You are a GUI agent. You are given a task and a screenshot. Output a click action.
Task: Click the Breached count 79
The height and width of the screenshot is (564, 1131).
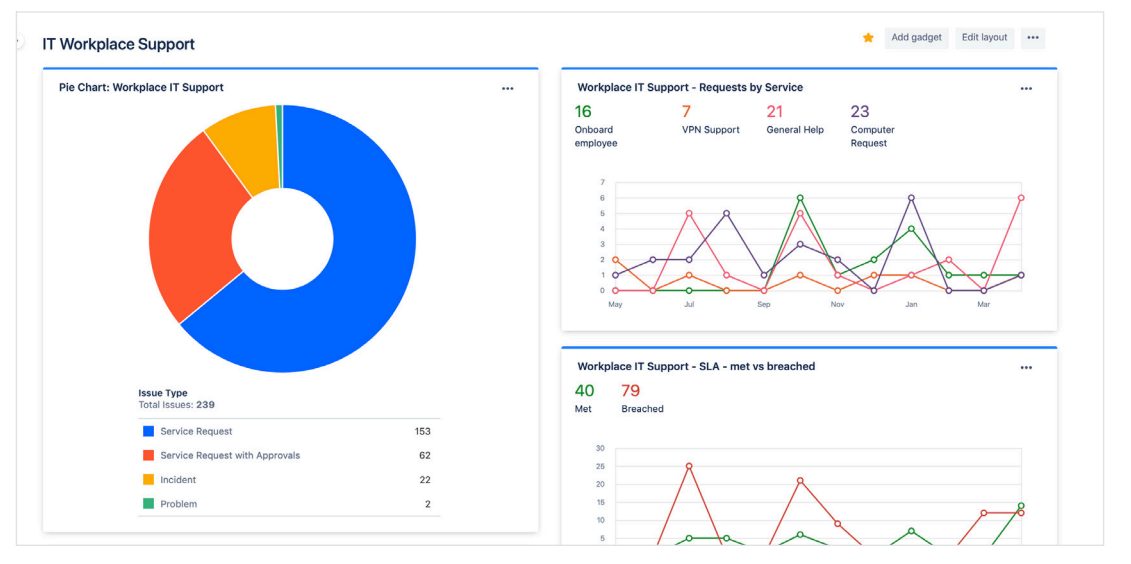(x=630, y=391)
